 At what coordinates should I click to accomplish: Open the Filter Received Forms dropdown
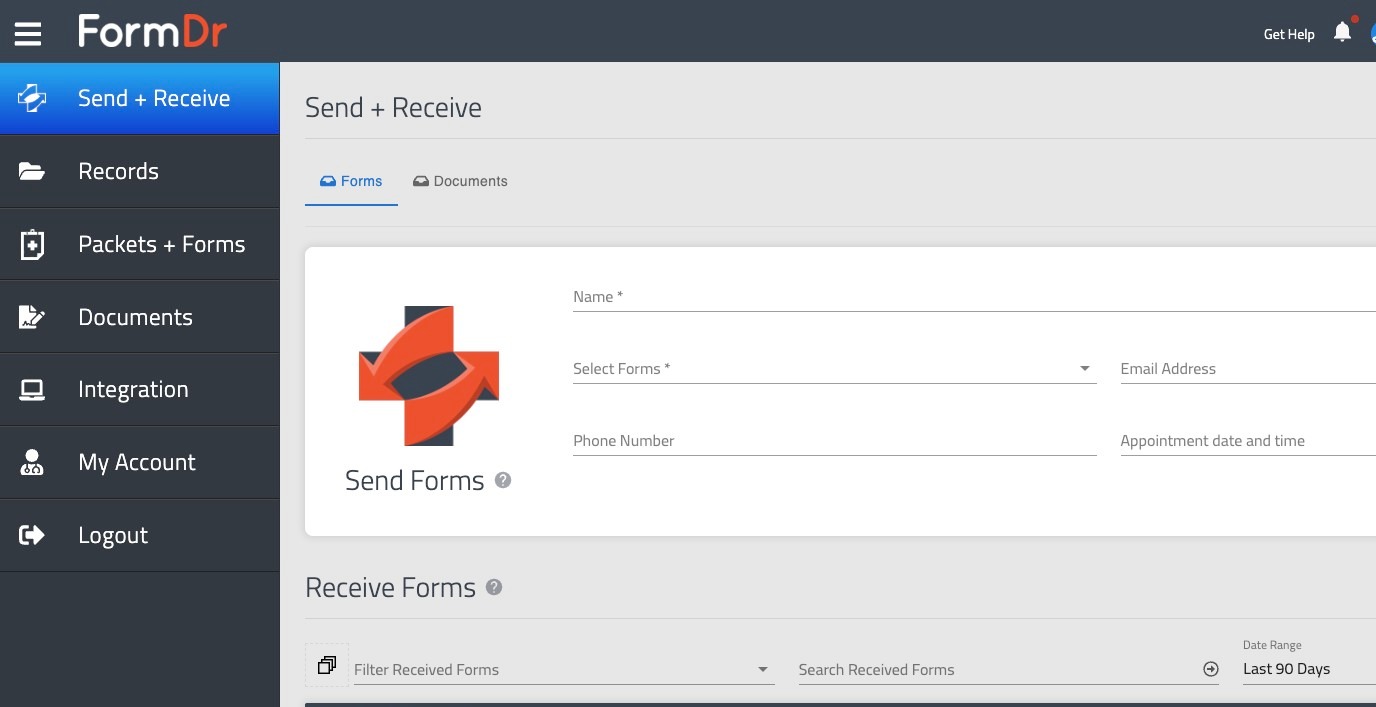[x=564, y=670]
